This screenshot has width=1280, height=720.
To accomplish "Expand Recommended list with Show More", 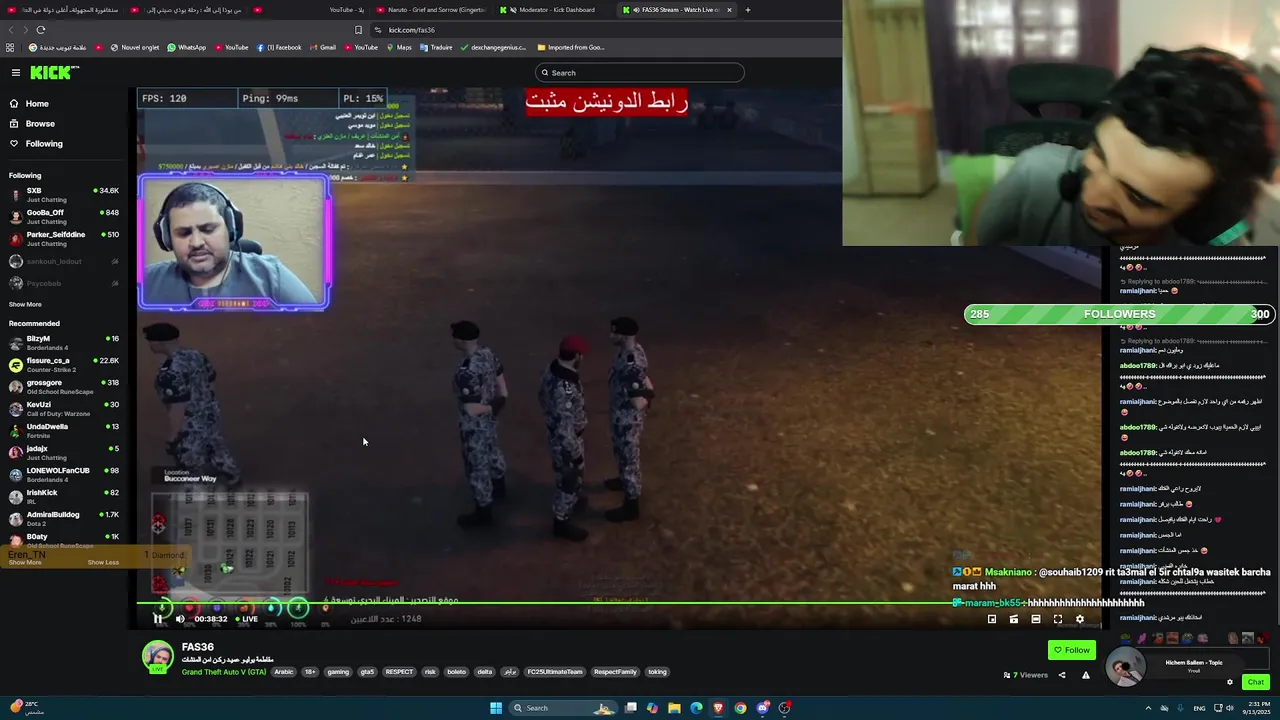I will tap(25, 562).
